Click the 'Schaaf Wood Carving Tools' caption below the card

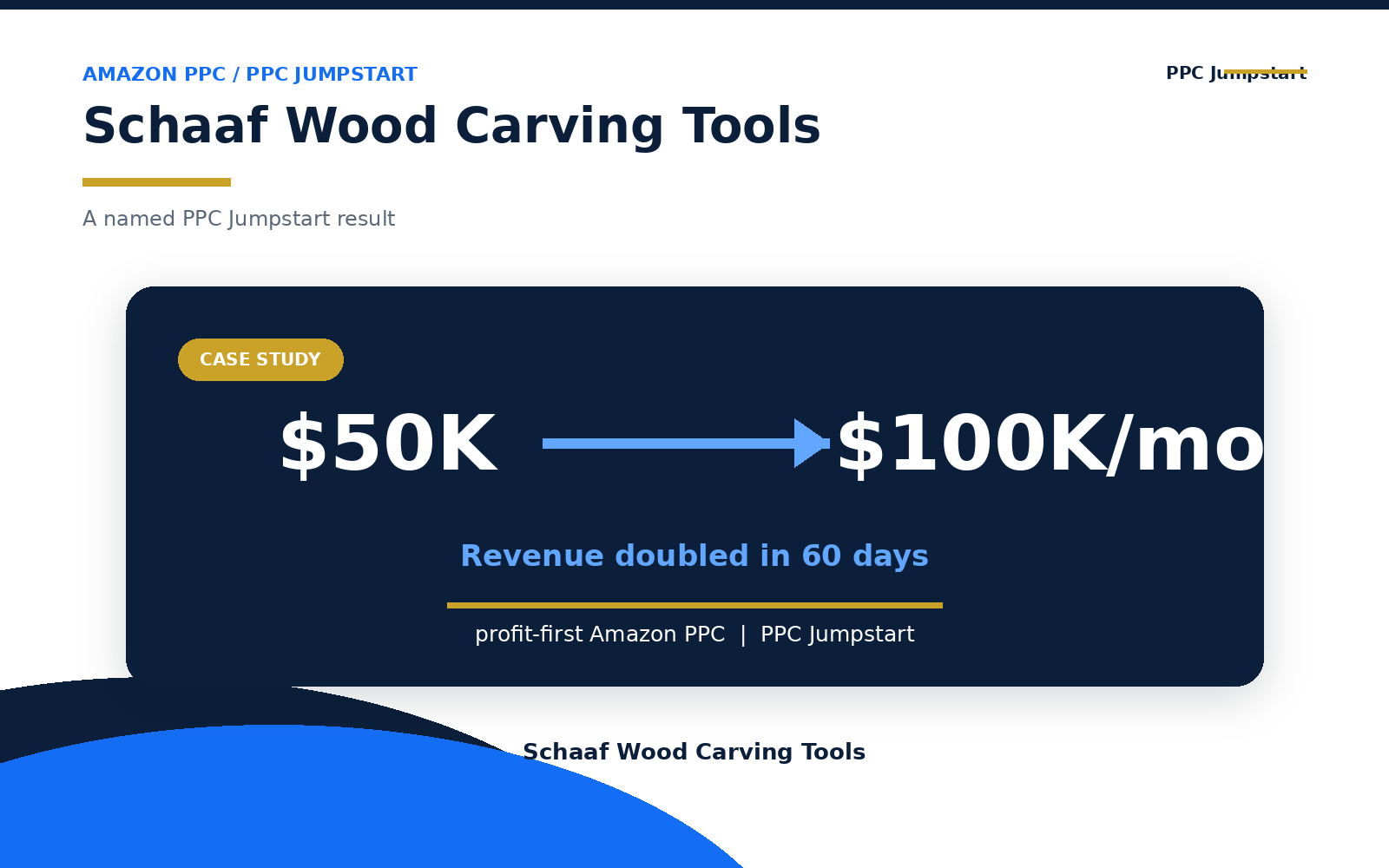coord(694,752)
